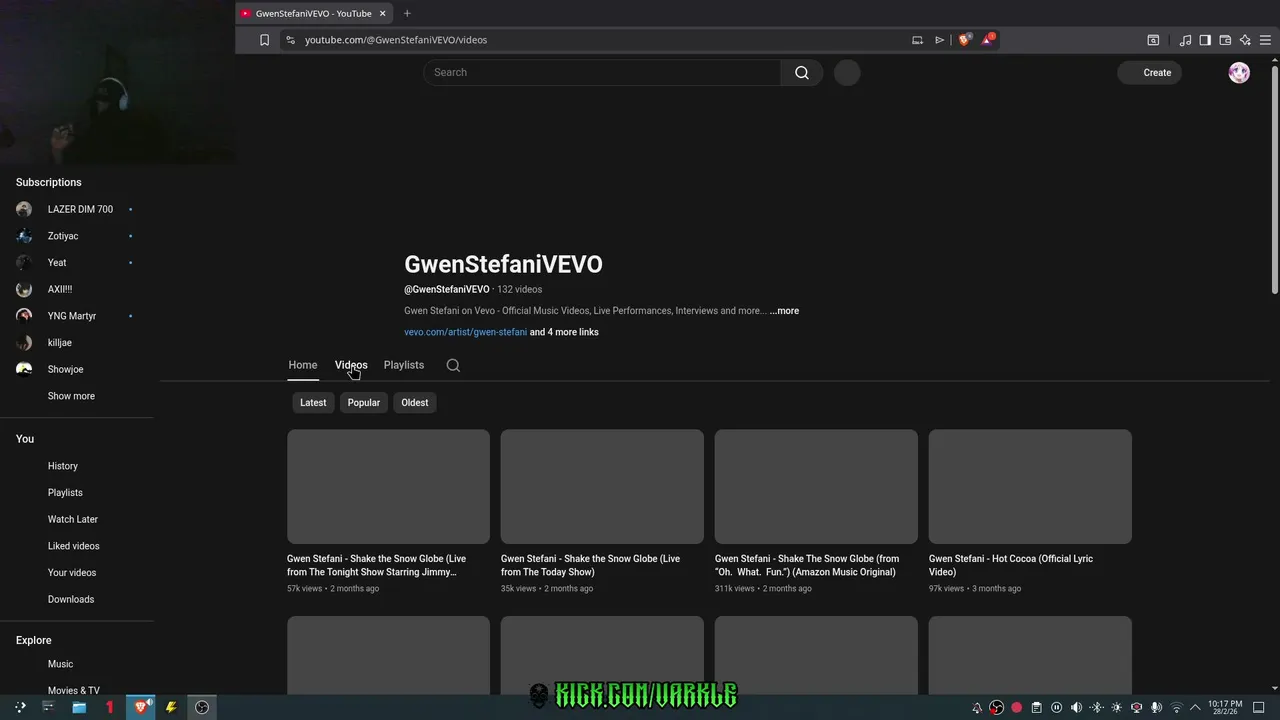Image resolution: width=1280 pixels, height=720 pixels.
Task: Open the Hot Cocoa (Official Lyric Video) thumbnail
Action: tap(1030, 487)
